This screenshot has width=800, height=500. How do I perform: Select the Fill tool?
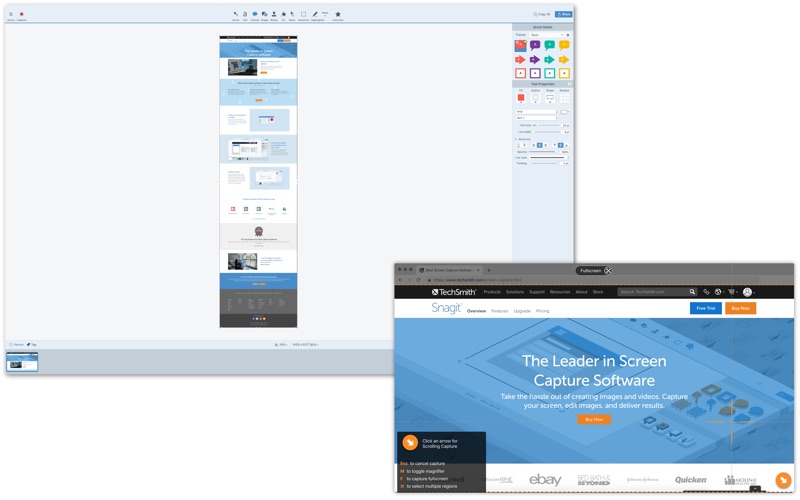pos(283,14)
